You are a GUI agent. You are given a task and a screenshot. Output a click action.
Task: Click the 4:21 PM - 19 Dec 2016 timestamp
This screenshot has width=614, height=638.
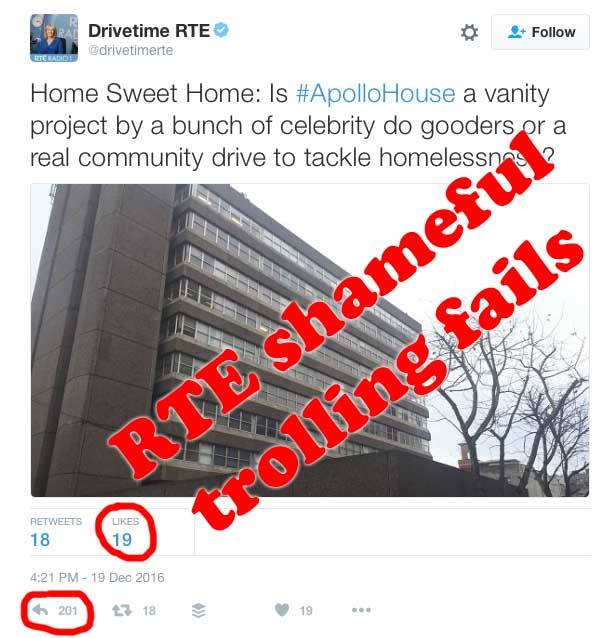click(97, 577)
